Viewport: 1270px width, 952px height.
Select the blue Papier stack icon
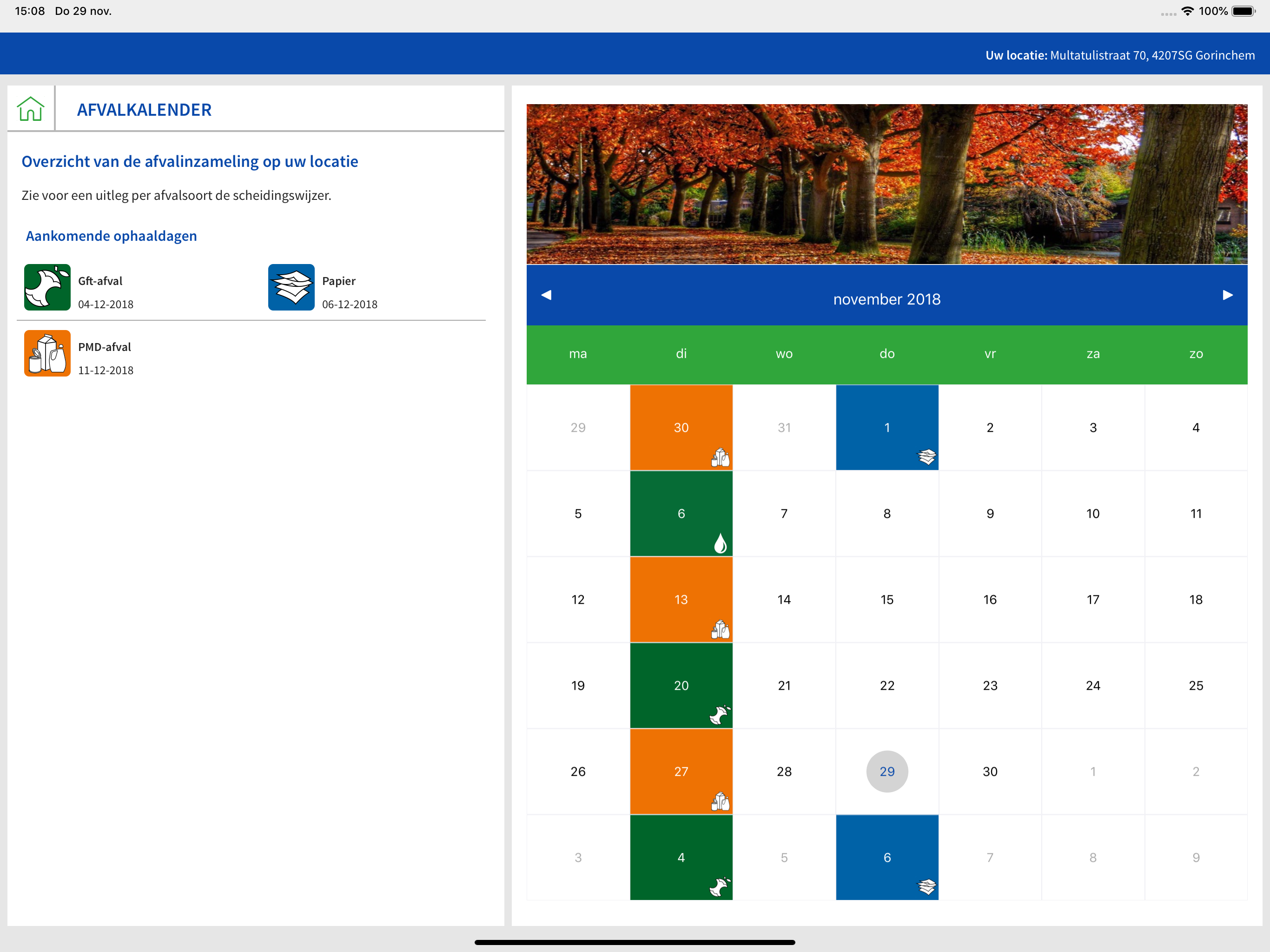(x=291, y=287)
